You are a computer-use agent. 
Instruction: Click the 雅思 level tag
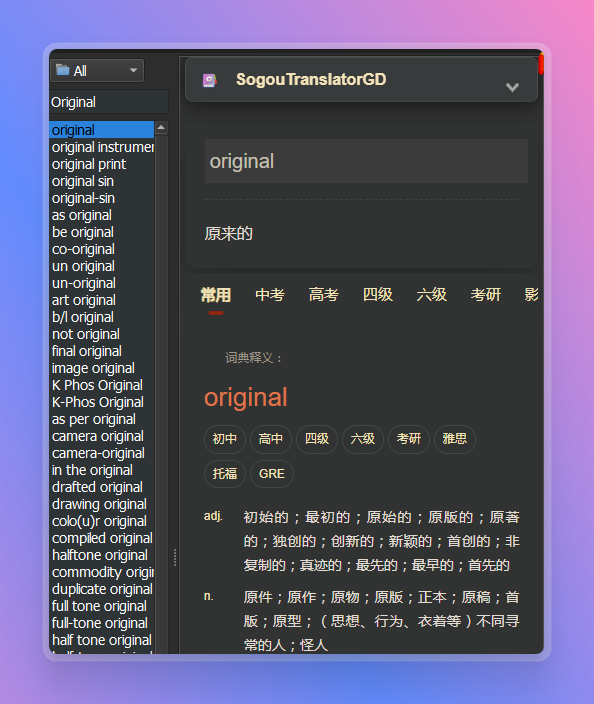454,439
